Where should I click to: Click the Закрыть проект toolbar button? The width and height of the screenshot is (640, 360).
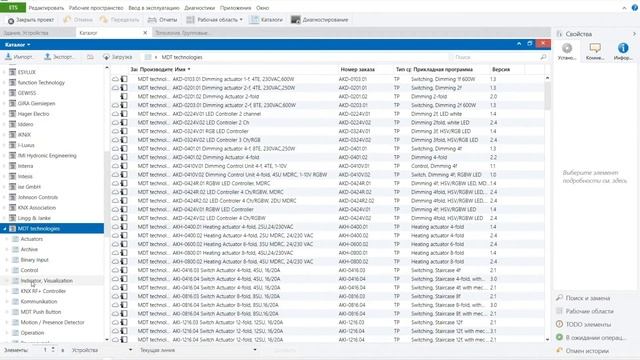tap(31, 20)
